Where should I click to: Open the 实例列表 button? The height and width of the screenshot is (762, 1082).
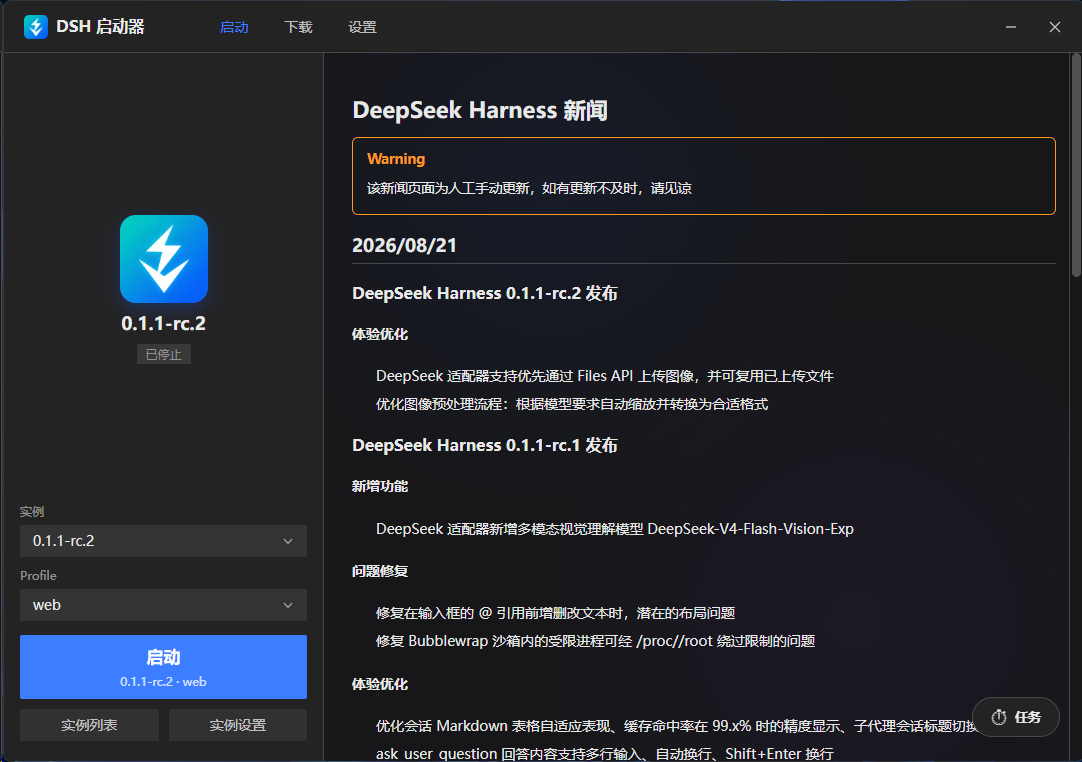[89, 725]
